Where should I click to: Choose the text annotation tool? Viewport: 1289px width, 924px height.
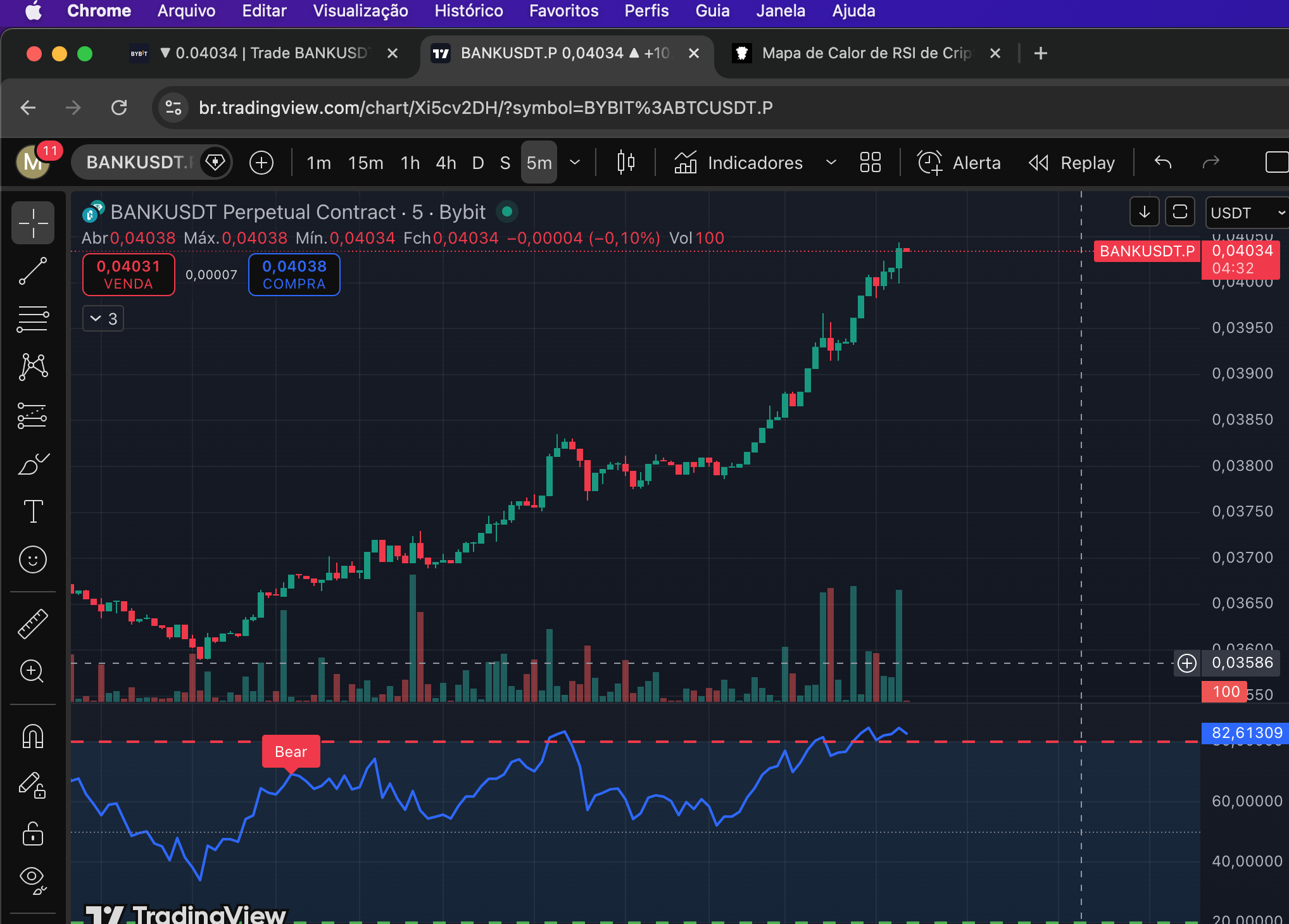33,511
